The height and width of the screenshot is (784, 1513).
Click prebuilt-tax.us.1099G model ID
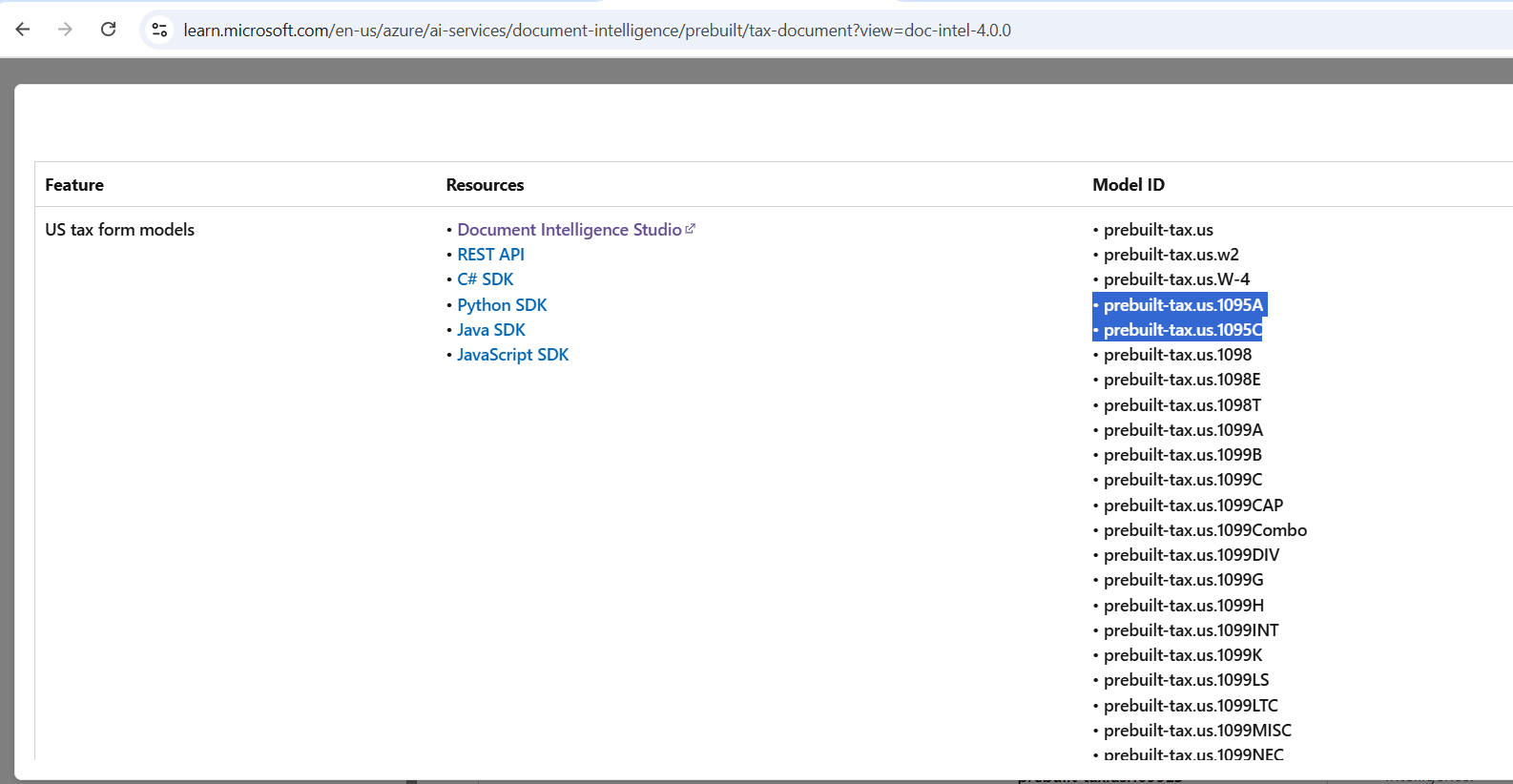click(1184, 580)
